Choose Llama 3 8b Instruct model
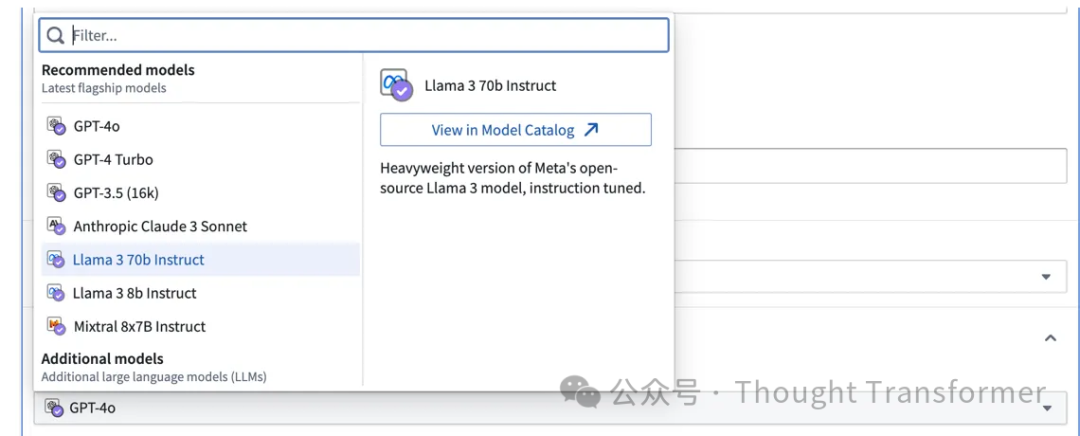Image resolution: width=1080 pixels, height=436 pixels. 200,293
